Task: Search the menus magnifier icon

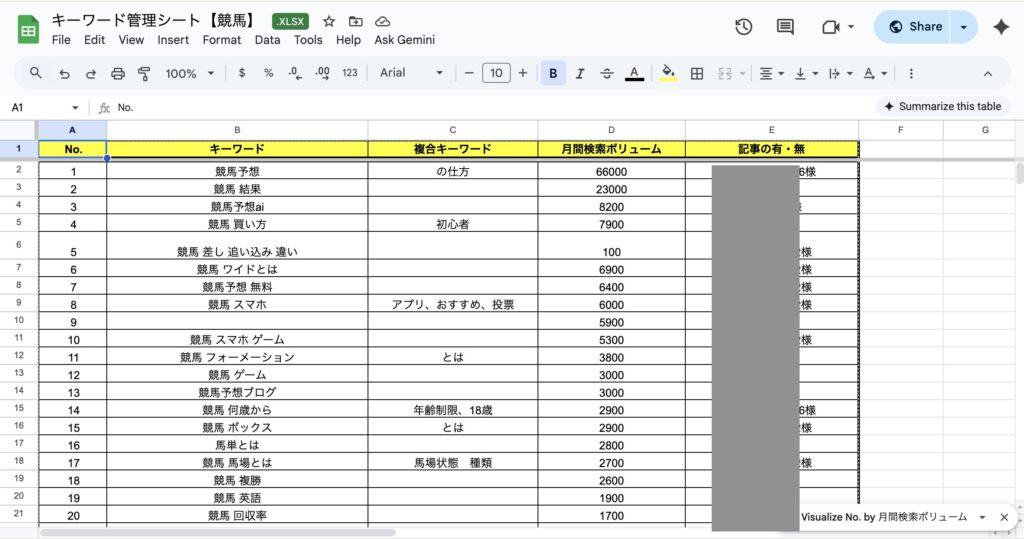Action: click(36, 73)
